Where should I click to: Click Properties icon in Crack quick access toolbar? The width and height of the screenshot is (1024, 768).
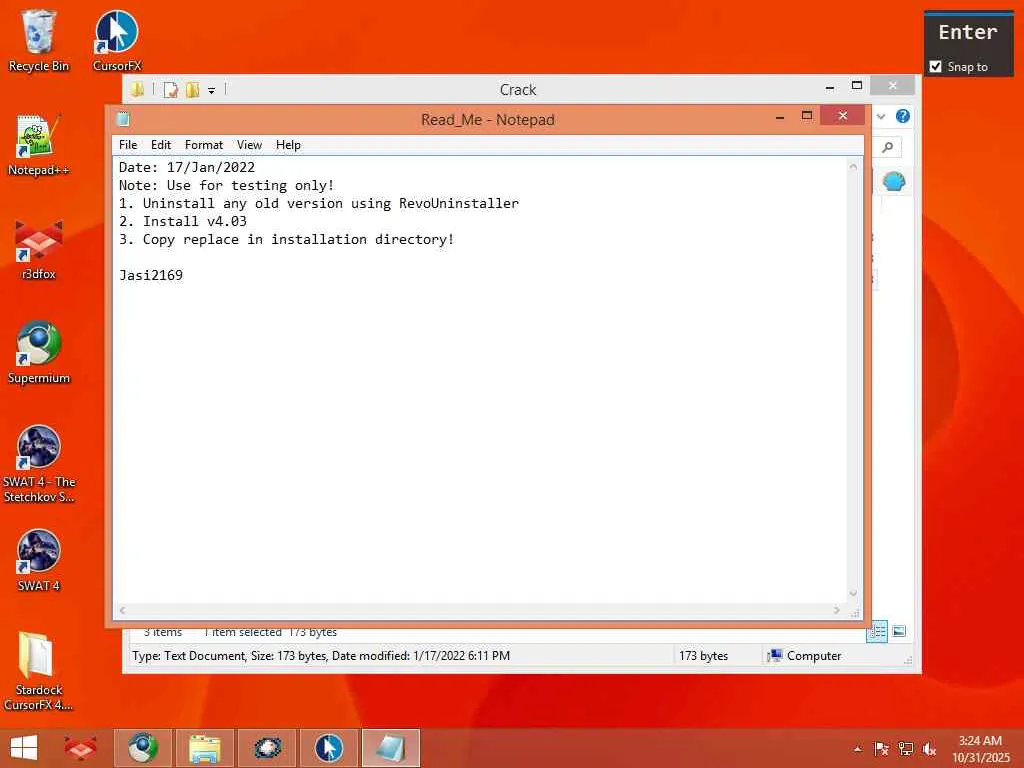click(x=170, y=89)
